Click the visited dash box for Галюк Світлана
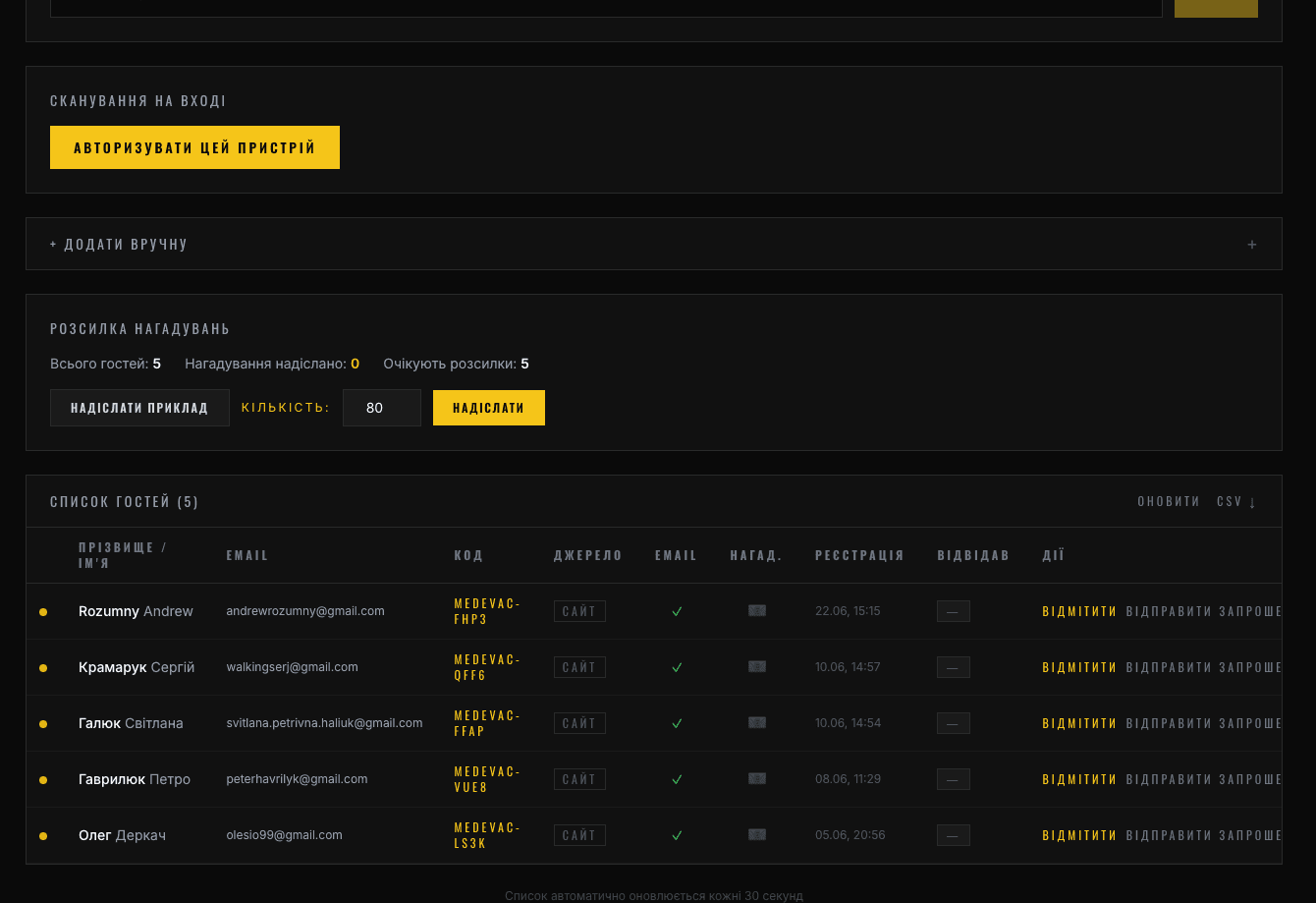This screenshot has height=903, width=1316. [x=954, y=723]
